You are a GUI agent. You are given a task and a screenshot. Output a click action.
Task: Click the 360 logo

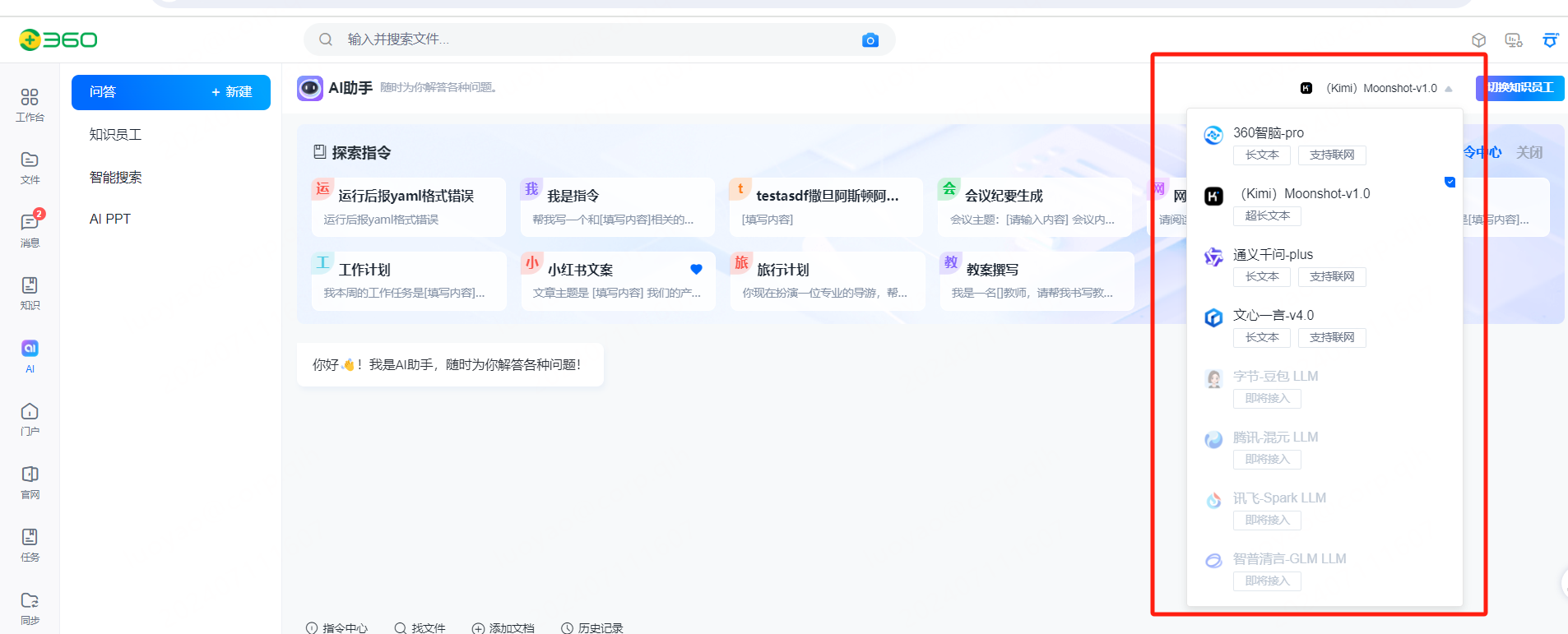[58, 39]
